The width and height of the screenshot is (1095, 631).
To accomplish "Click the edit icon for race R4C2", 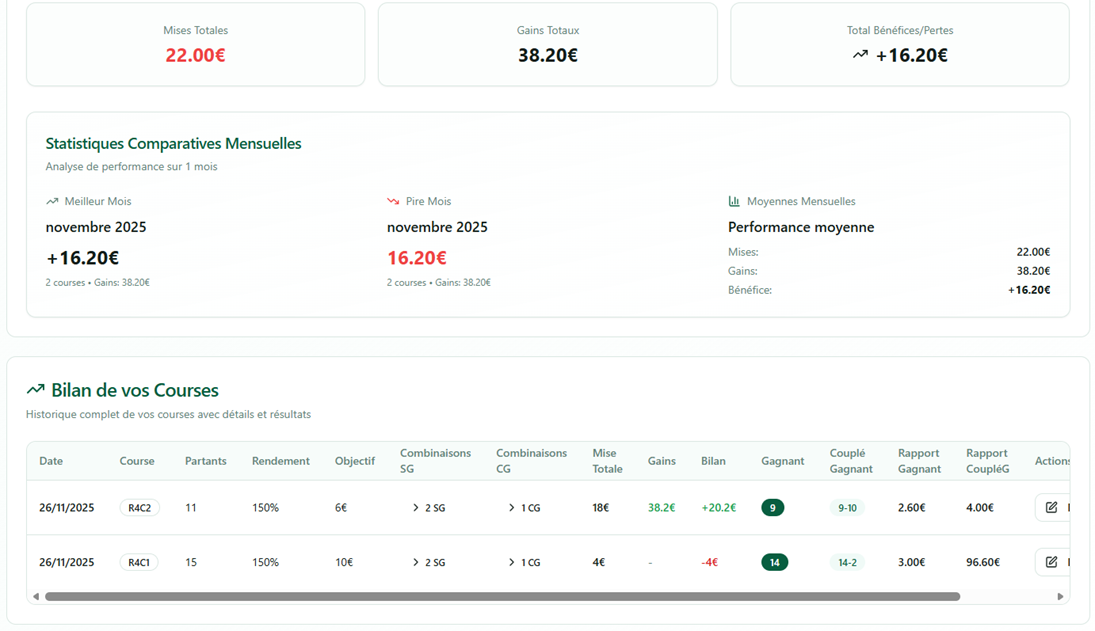I will (1051, 508).
